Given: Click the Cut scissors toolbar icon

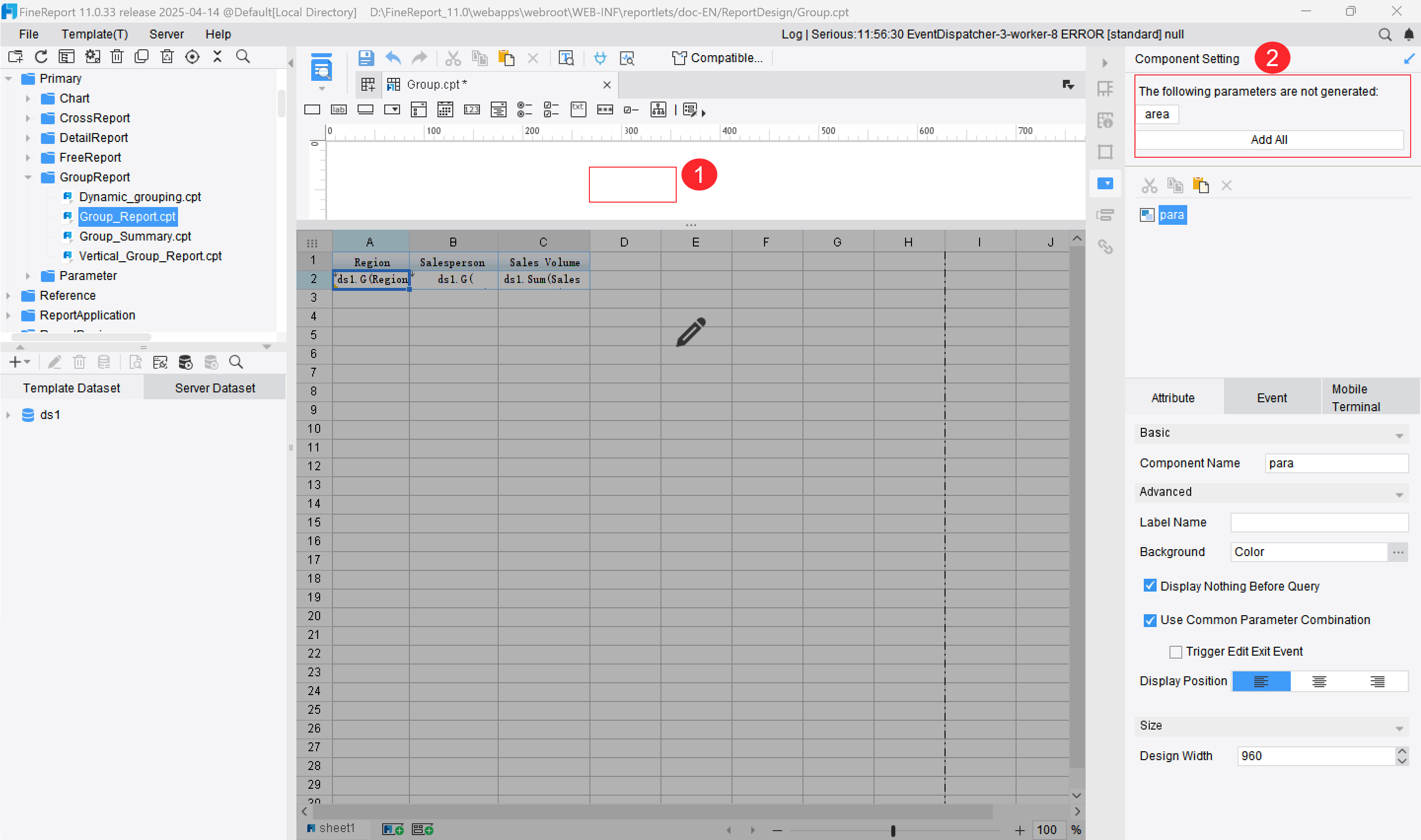Looking at the screenshot, I should coord(452,58).
